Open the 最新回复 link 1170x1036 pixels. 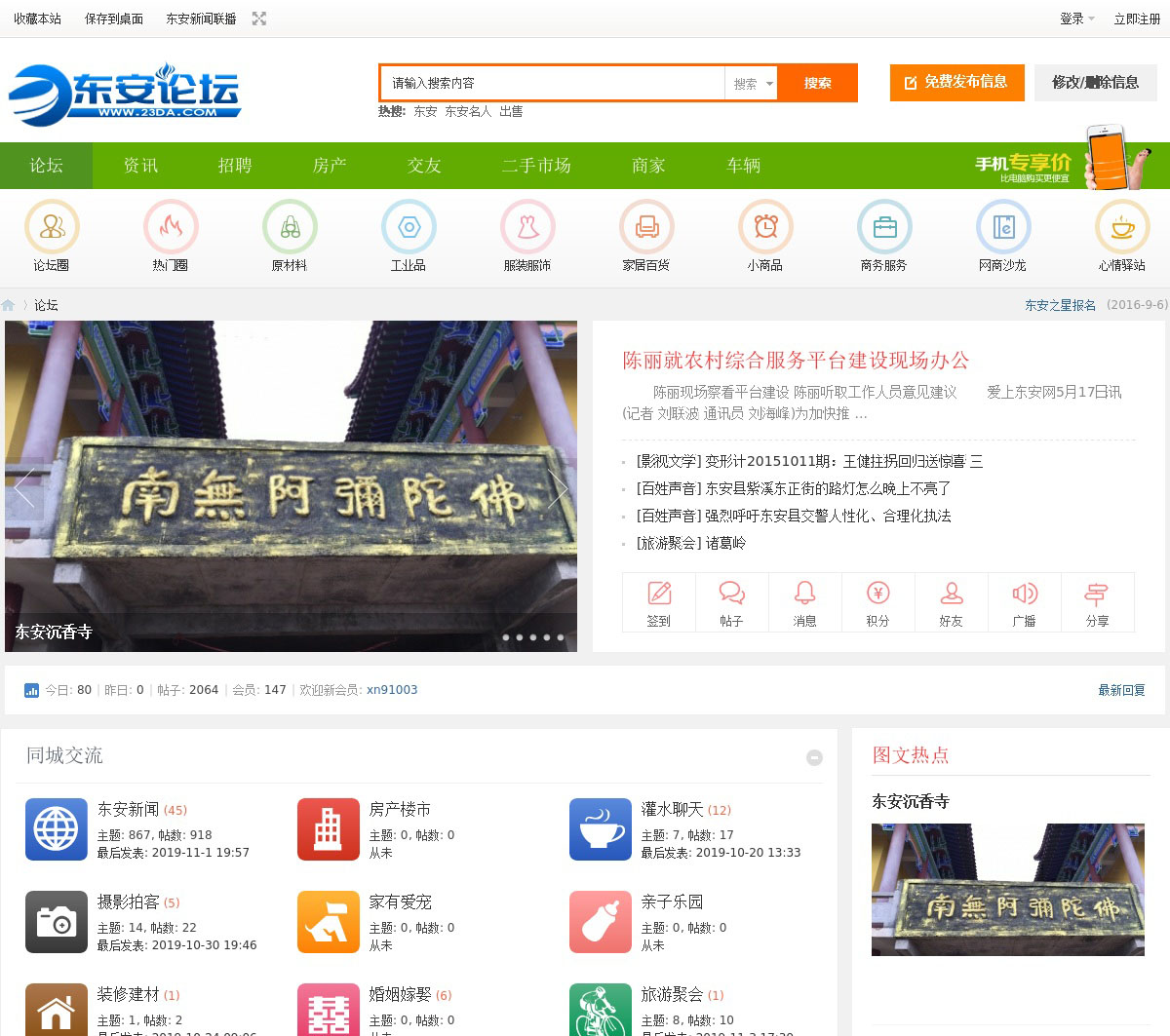[x=1121, y=690]
